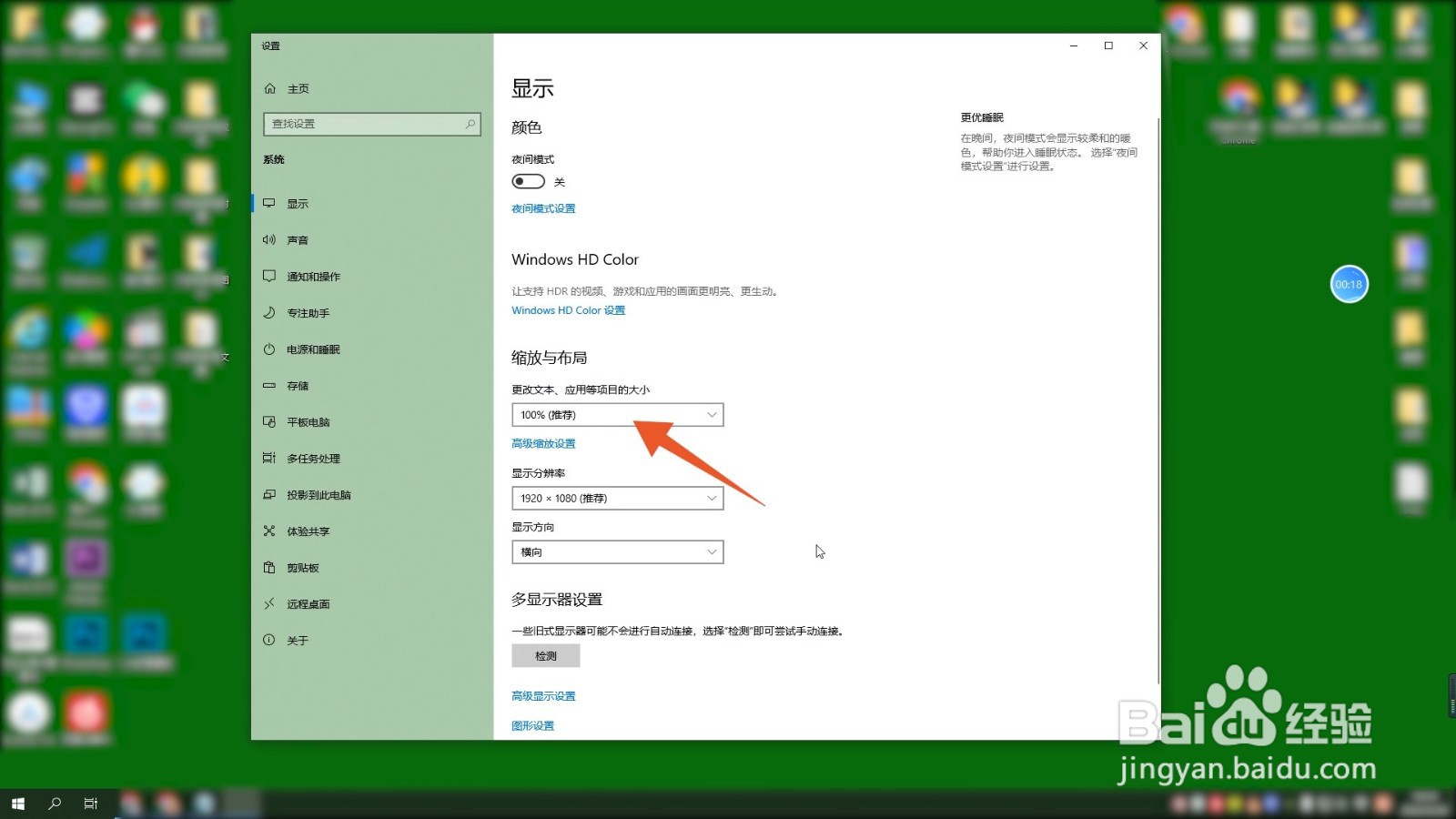Image resolution: width=1456 pixels, height=819 pixels.
Task: Select 关于 in the sidebar
Action: point(372,641)
